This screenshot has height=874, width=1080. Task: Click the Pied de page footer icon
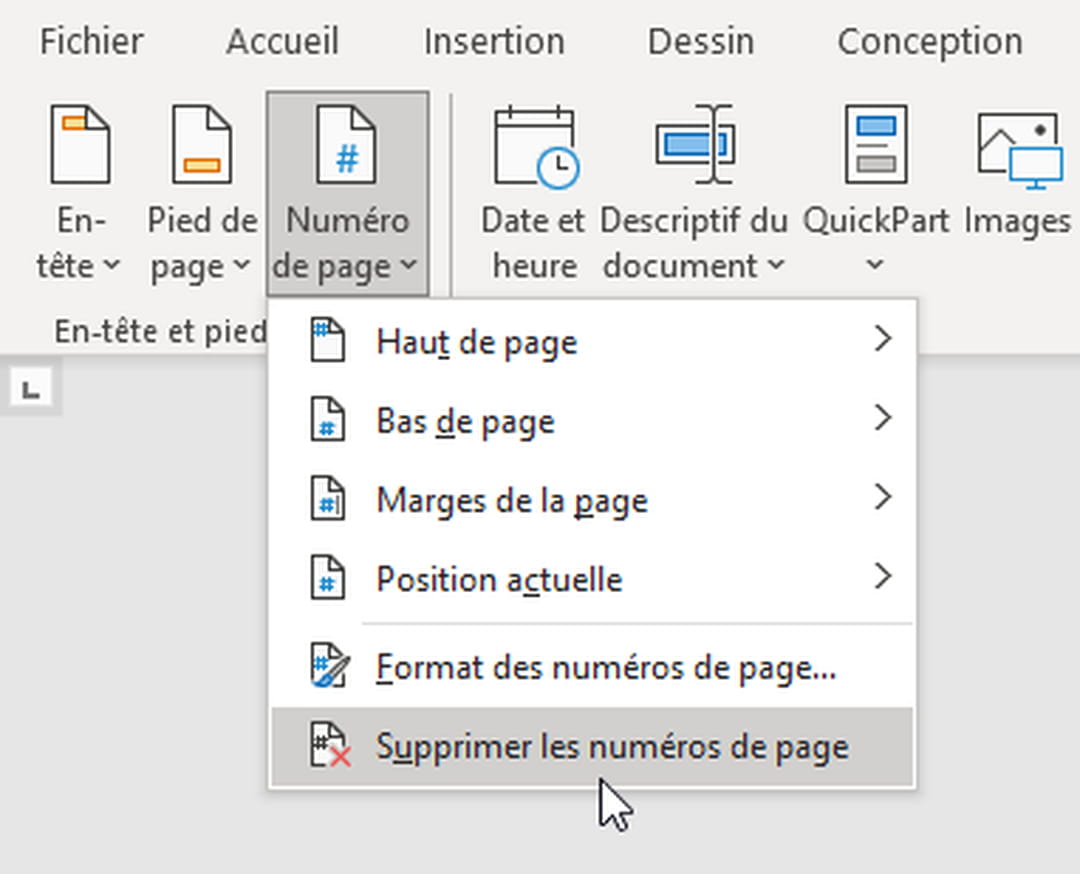(201, 145)
